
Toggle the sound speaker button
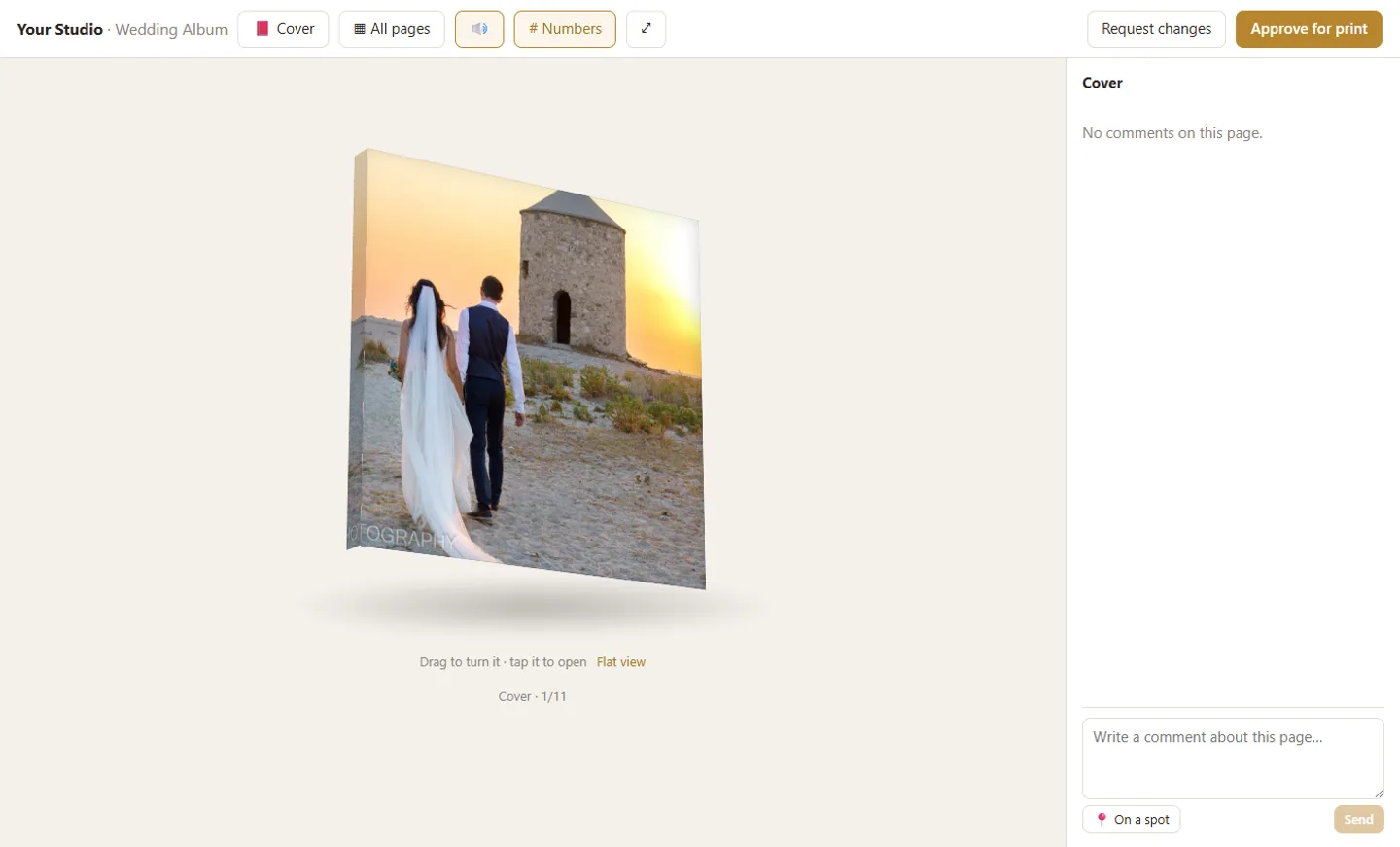(x=479, y=29)
